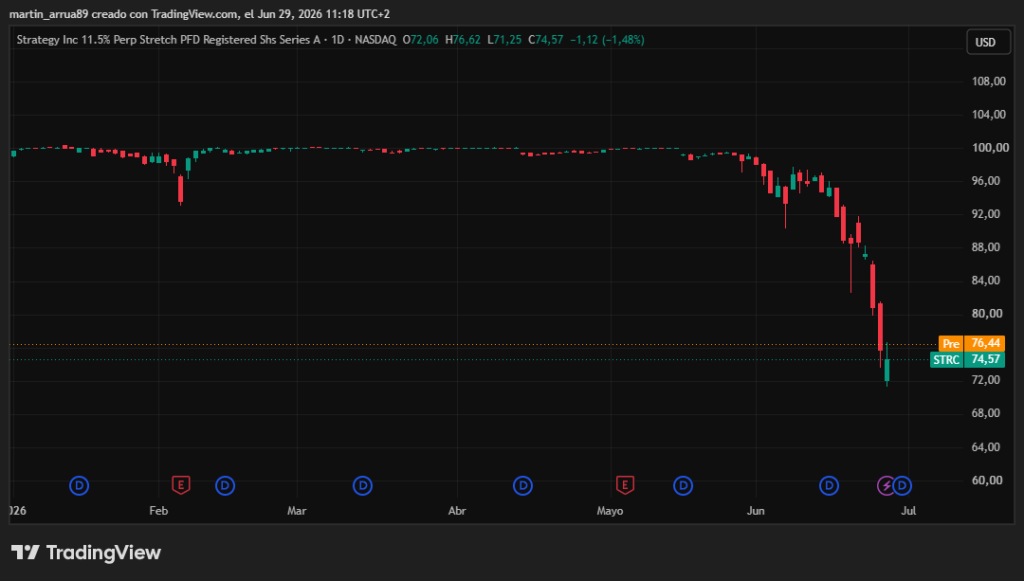Select the dividend marker between Mar and Abr
Image resolution: width=1024 pixels, height=581 pixels.
pyautogui.click(x=362, y=486)
